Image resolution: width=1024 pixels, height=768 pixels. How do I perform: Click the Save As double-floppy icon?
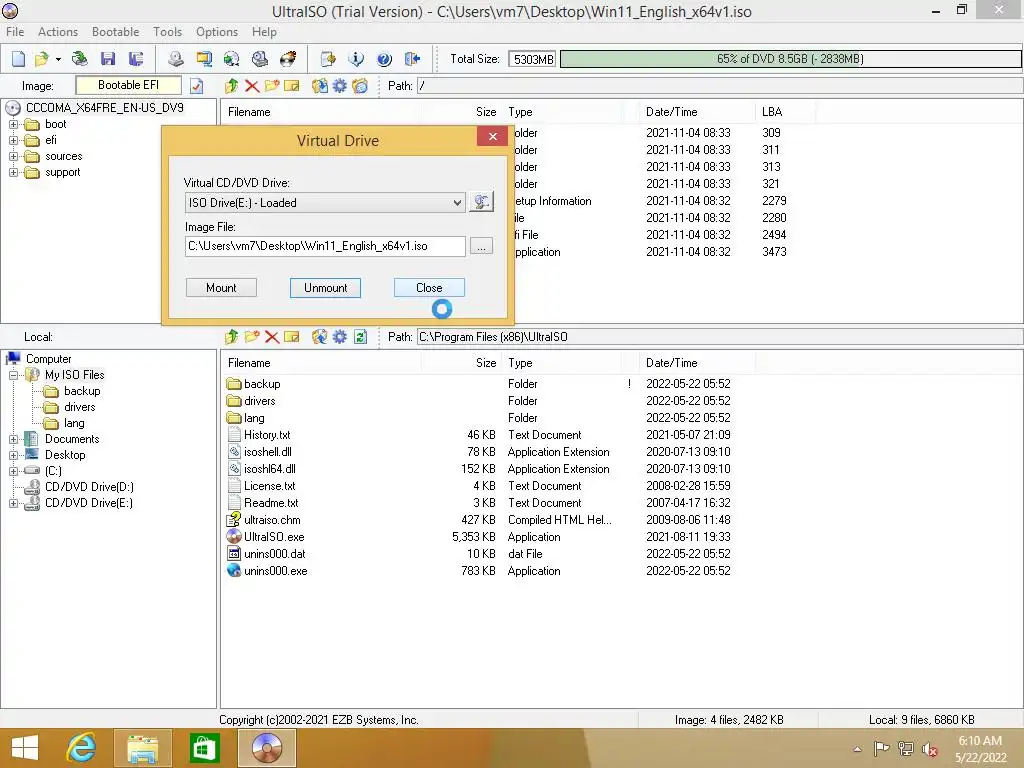point(136,59)
